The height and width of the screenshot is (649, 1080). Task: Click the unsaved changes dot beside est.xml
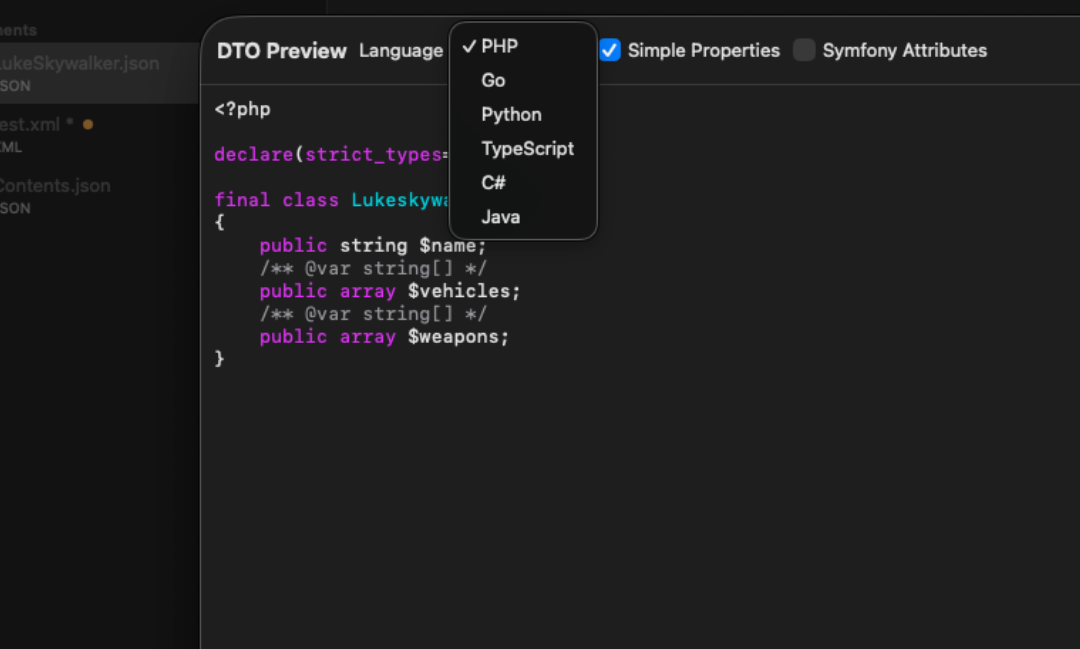click(x=89, y=124)
